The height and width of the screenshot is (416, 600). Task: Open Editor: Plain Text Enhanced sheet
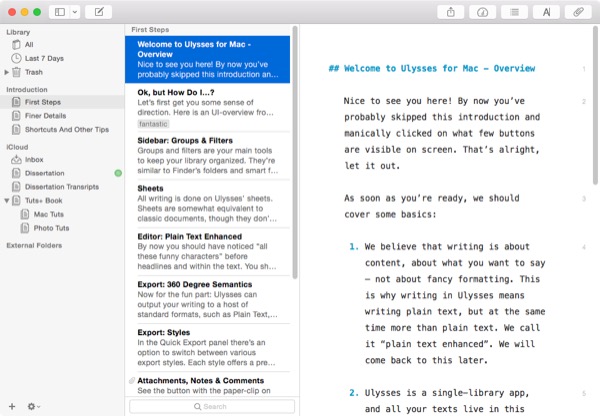207,251
